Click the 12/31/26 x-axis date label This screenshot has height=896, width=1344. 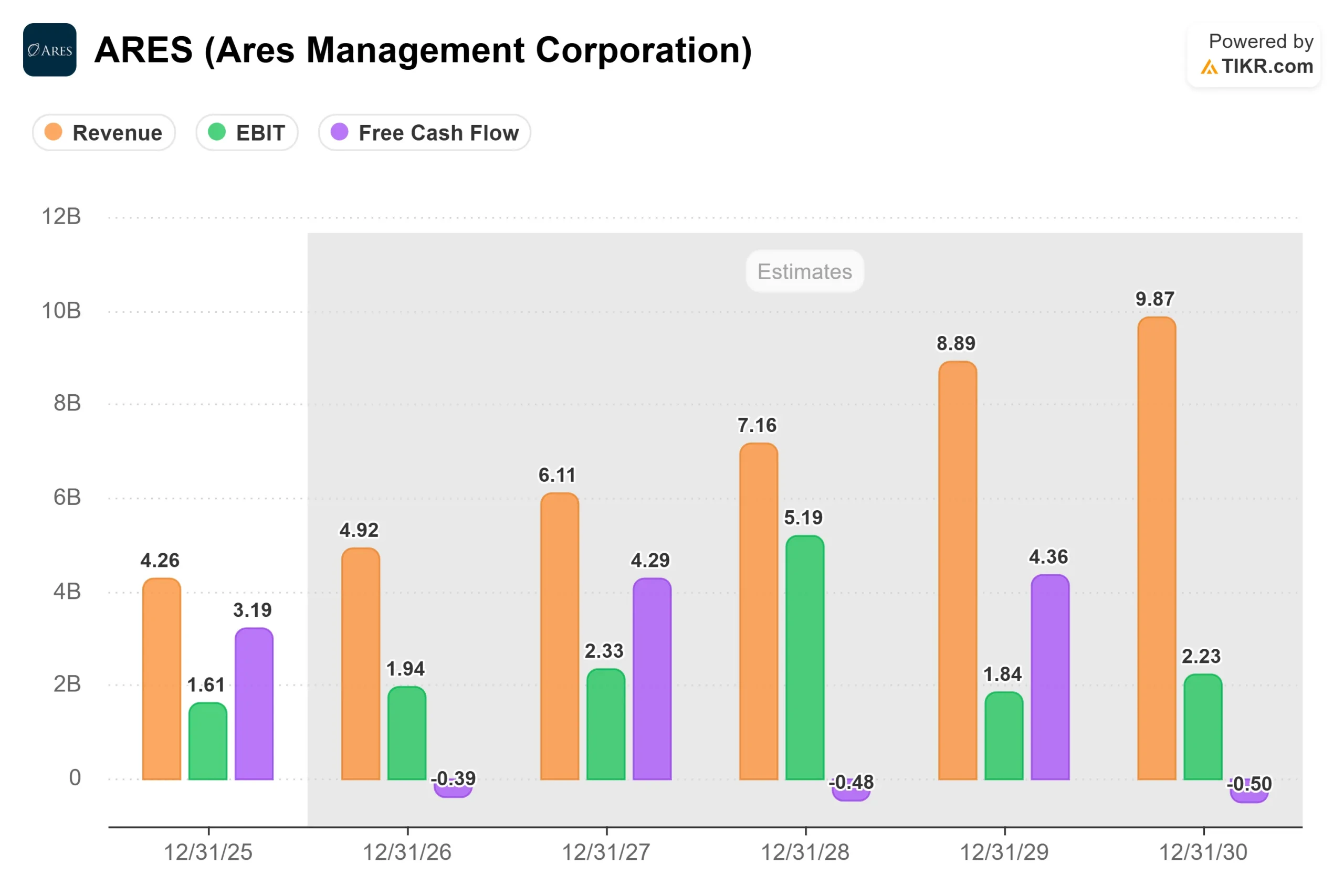[x=407, y=852]
